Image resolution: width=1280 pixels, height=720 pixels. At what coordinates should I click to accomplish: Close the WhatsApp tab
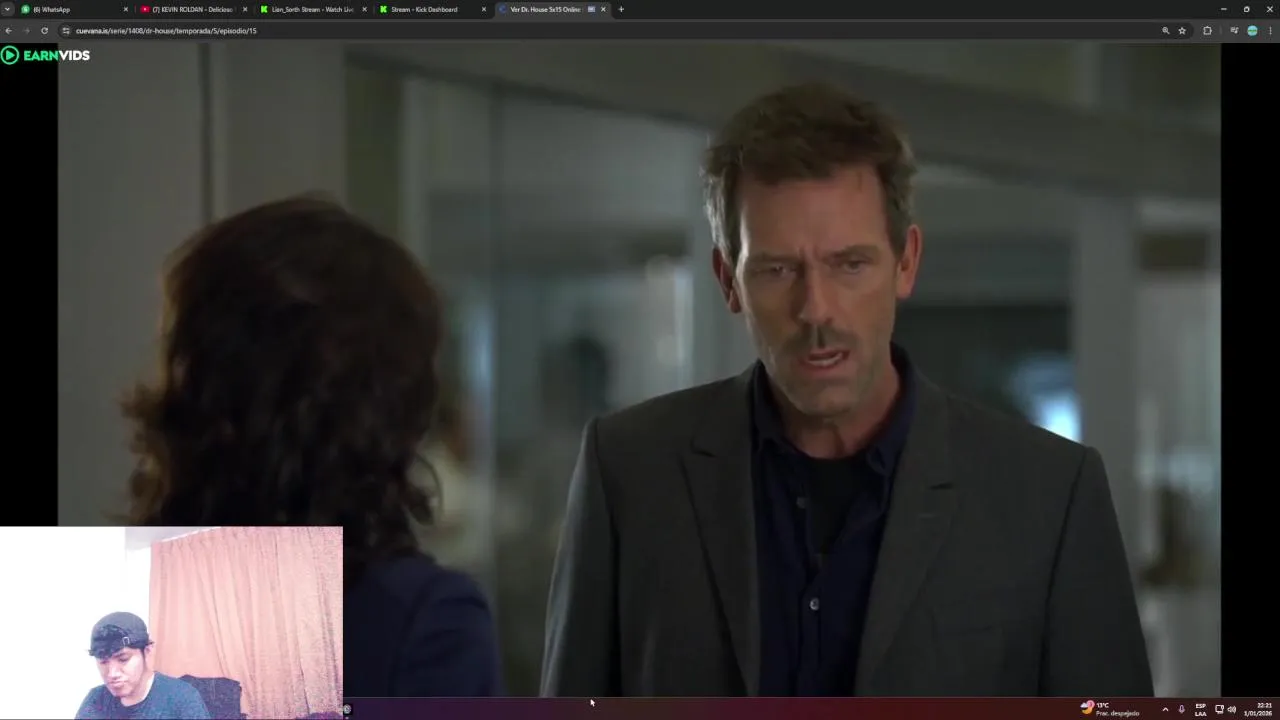coord(126,9)
